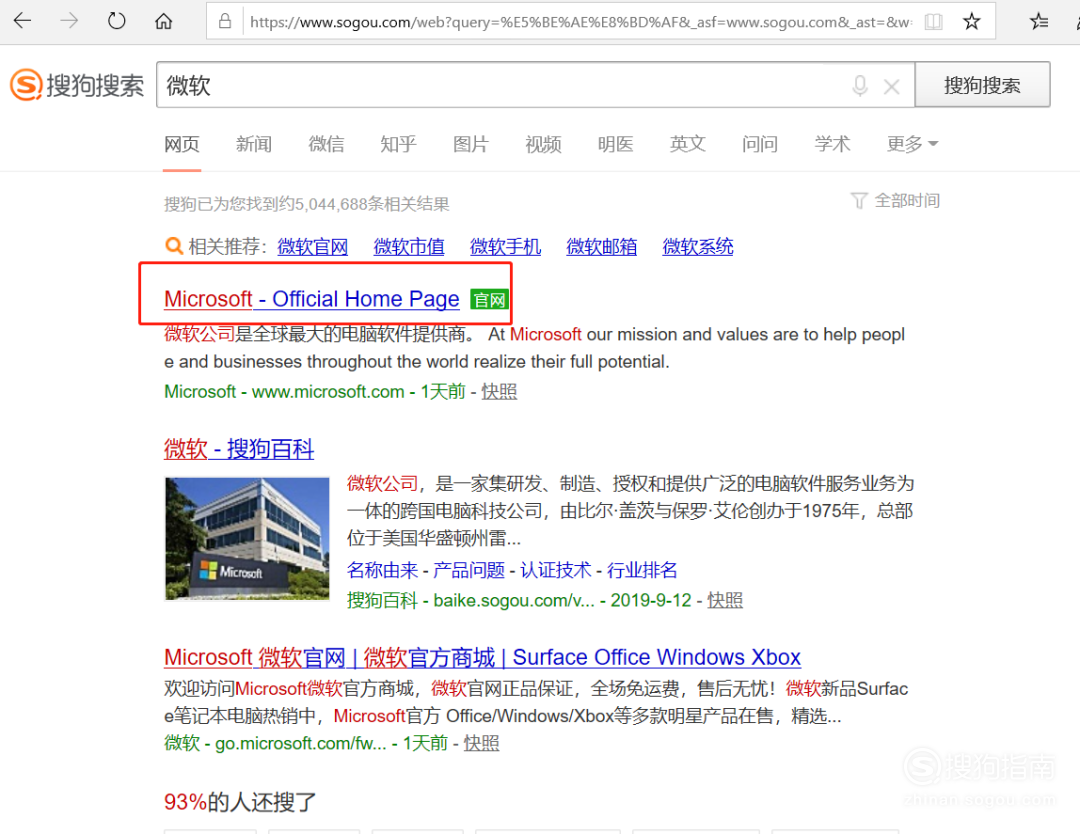Click the www.microsoft.com green URL text

pyautogui.click(x=328, y=392)
